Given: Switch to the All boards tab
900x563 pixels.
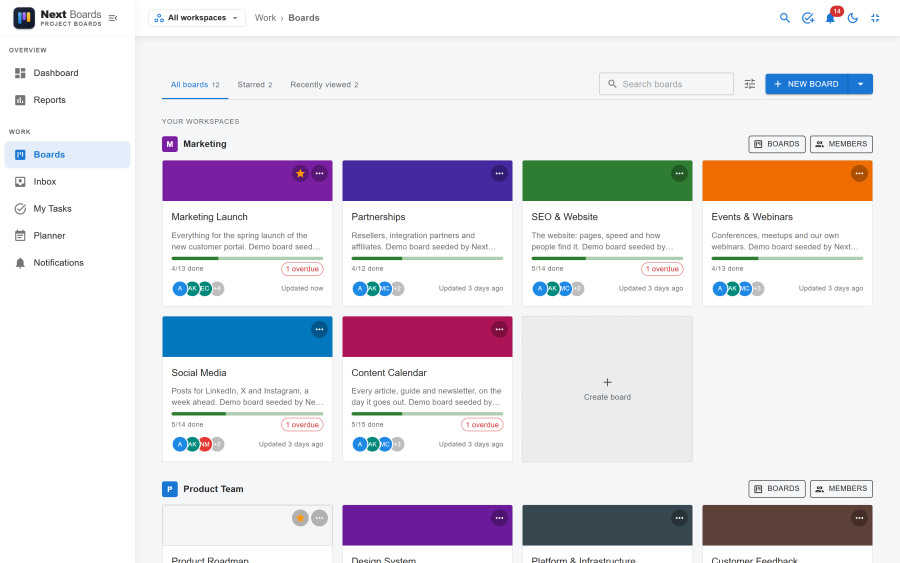Looking at the screenshot, I should coord(195,84).
